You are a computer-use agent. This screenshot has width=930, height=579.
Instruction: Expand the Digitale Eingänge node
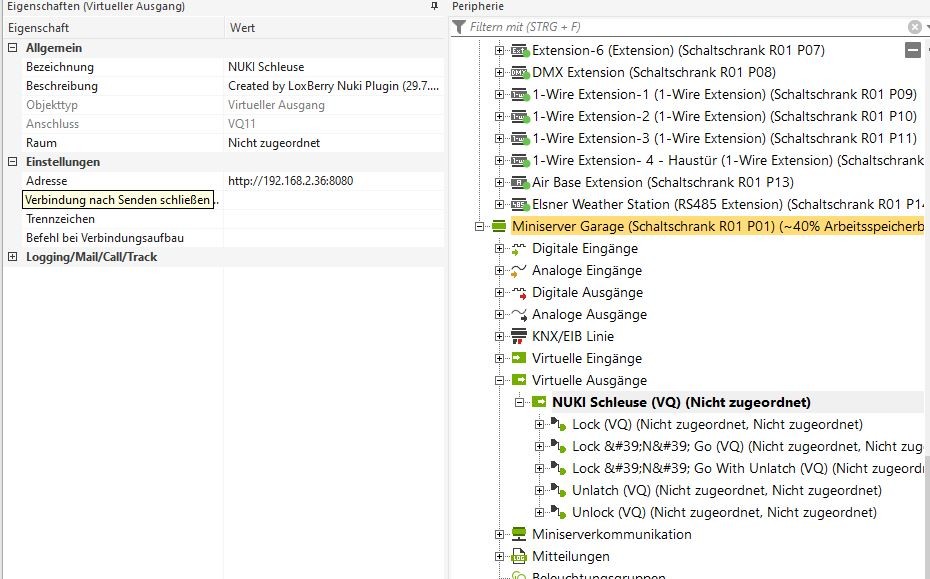(x=499, y=249)
